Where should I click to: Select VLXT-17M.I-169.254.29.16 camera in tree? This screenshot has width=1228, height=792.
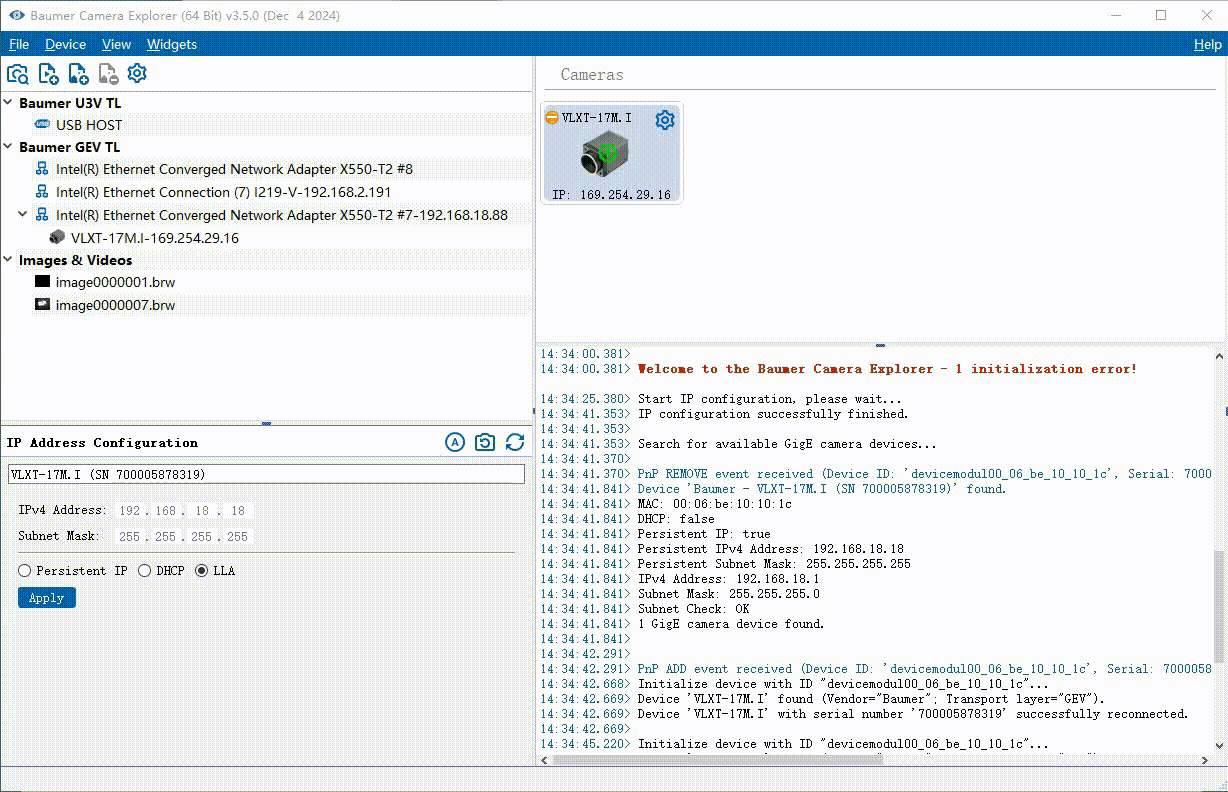click(x=155, y=238)
